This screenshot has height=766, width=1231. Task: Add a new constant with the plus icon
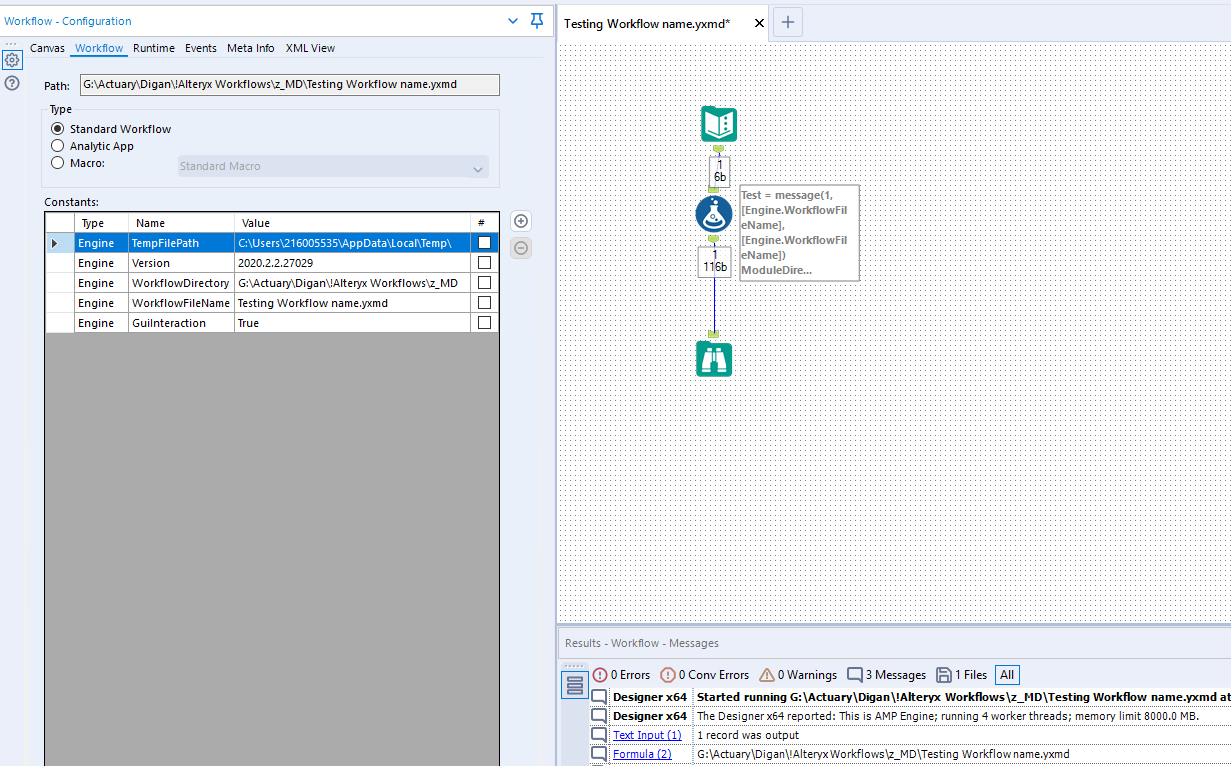point(520,220)
